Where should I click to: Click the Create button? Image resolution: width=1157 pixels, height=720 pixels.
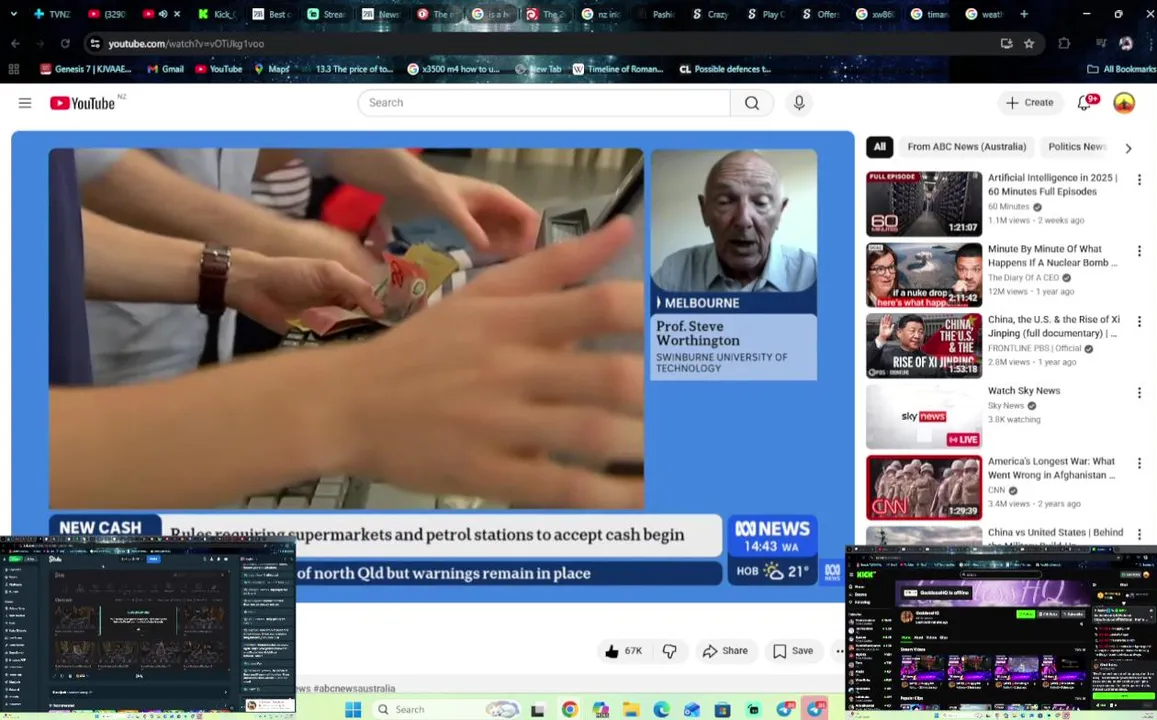tap(1030, 103)
